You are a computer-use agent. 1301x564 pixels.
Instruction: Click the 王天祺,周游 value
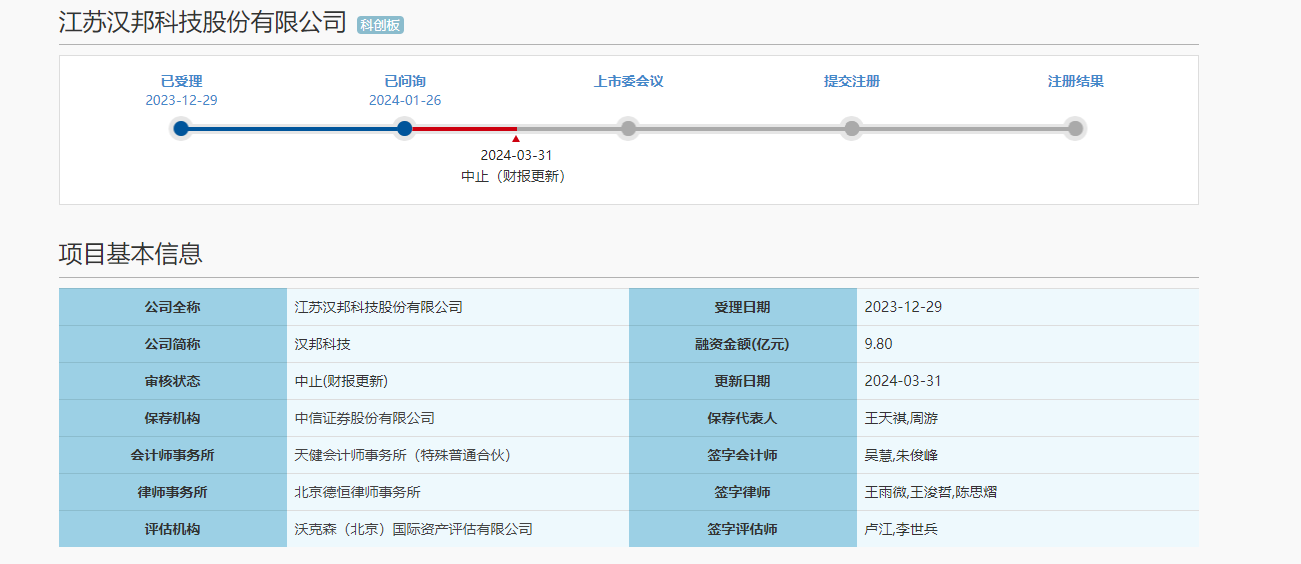[x=902, y=418]
